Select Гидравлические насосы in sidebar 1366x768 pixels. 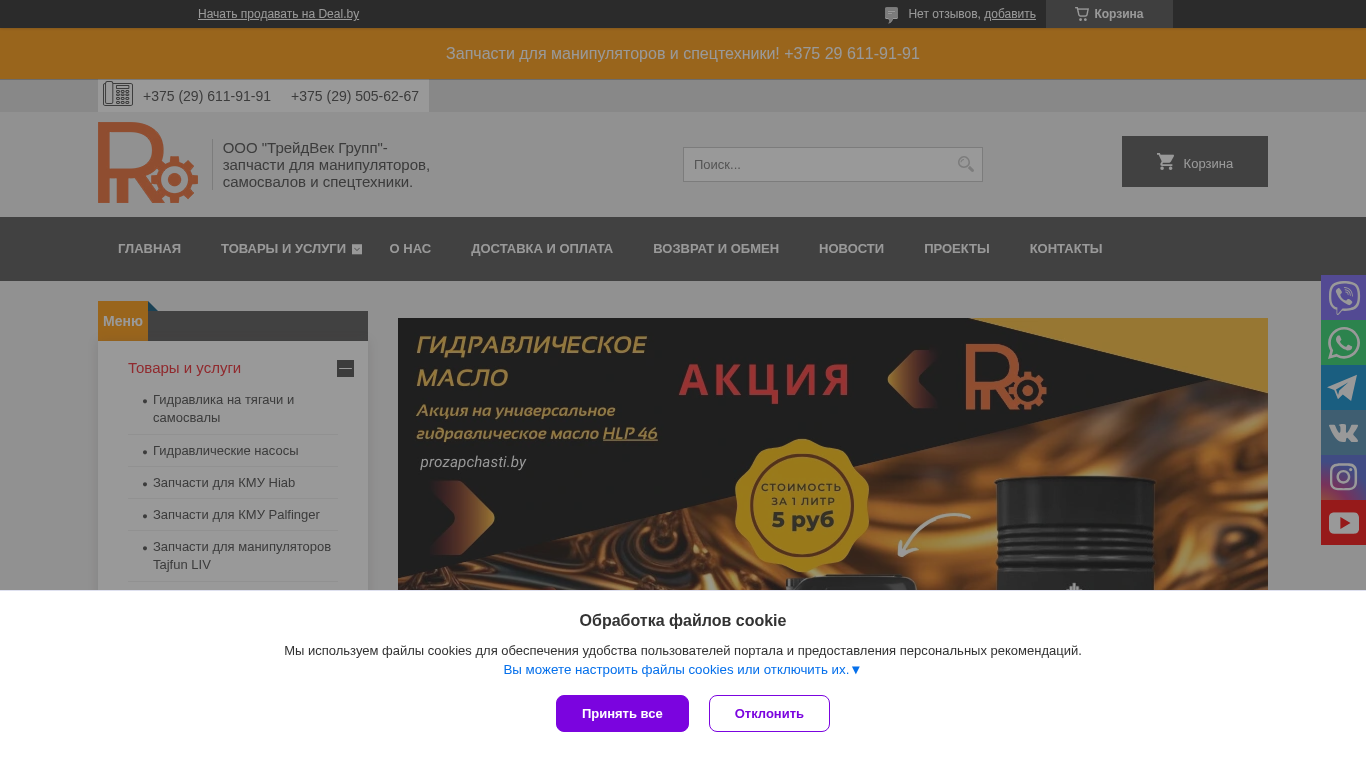226,451
